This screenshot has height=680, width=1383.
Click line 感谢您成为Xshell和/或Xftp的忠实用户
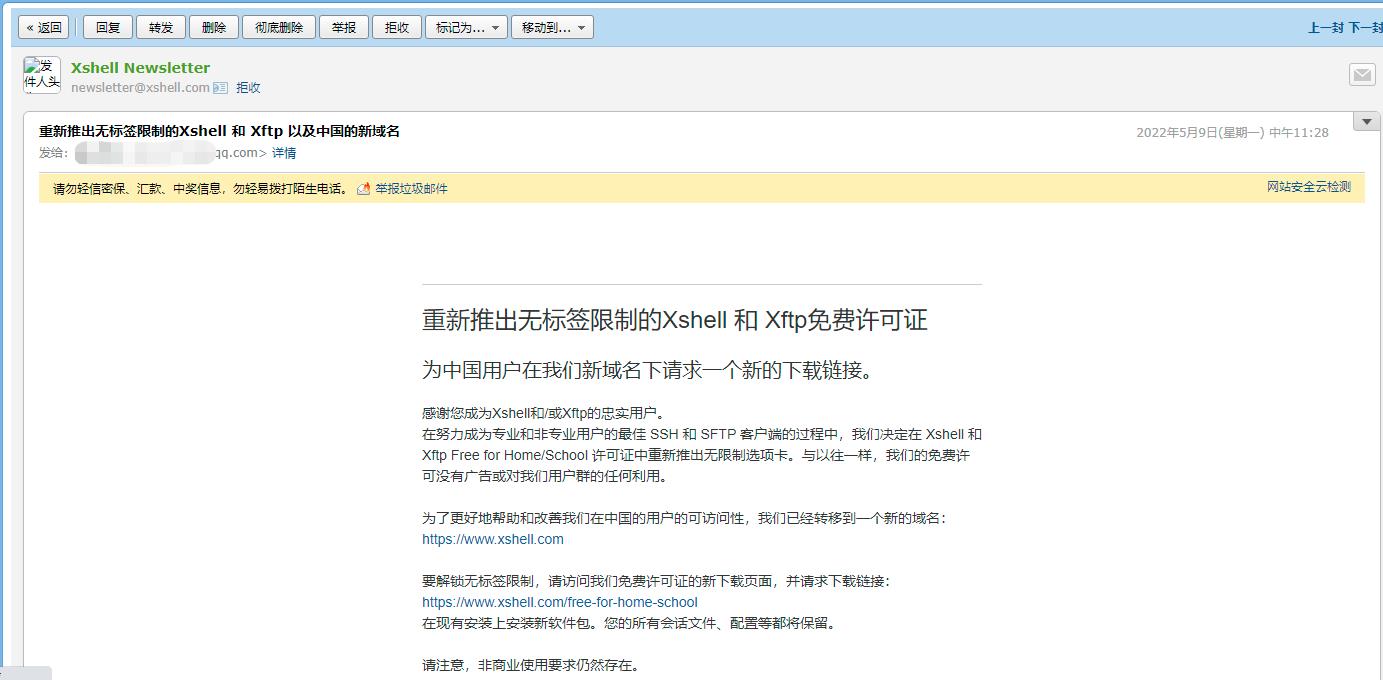543,413
